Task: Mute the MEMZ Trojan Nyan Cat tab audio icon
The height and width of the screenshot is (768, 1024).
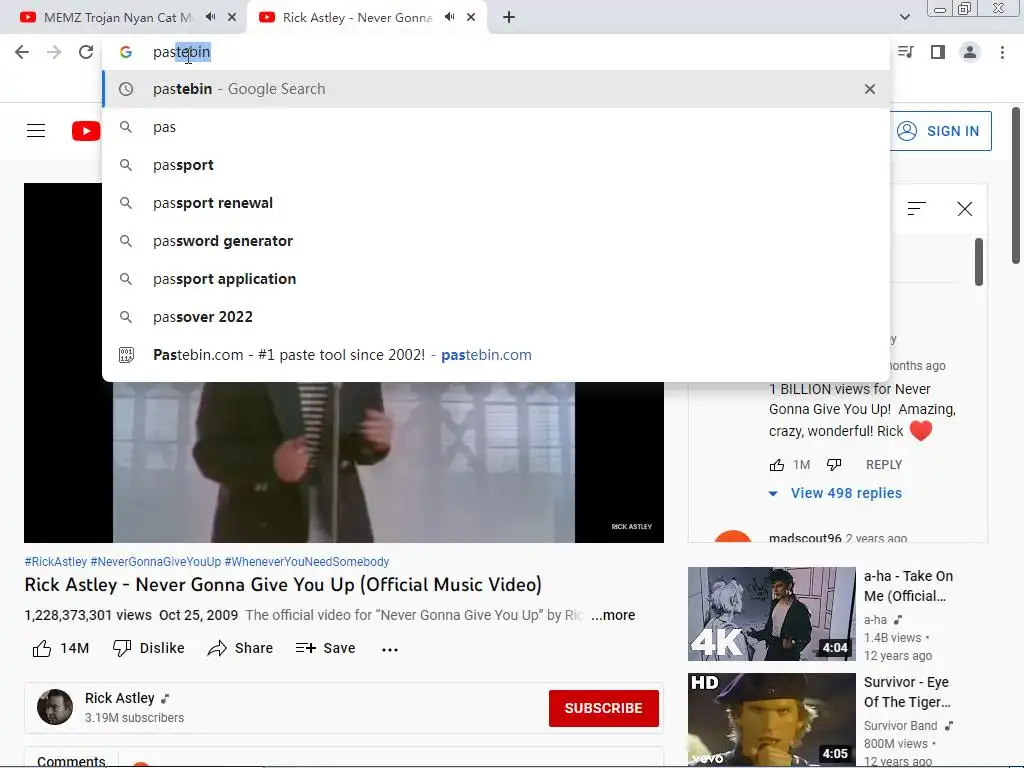Action: tap(210, 17)
